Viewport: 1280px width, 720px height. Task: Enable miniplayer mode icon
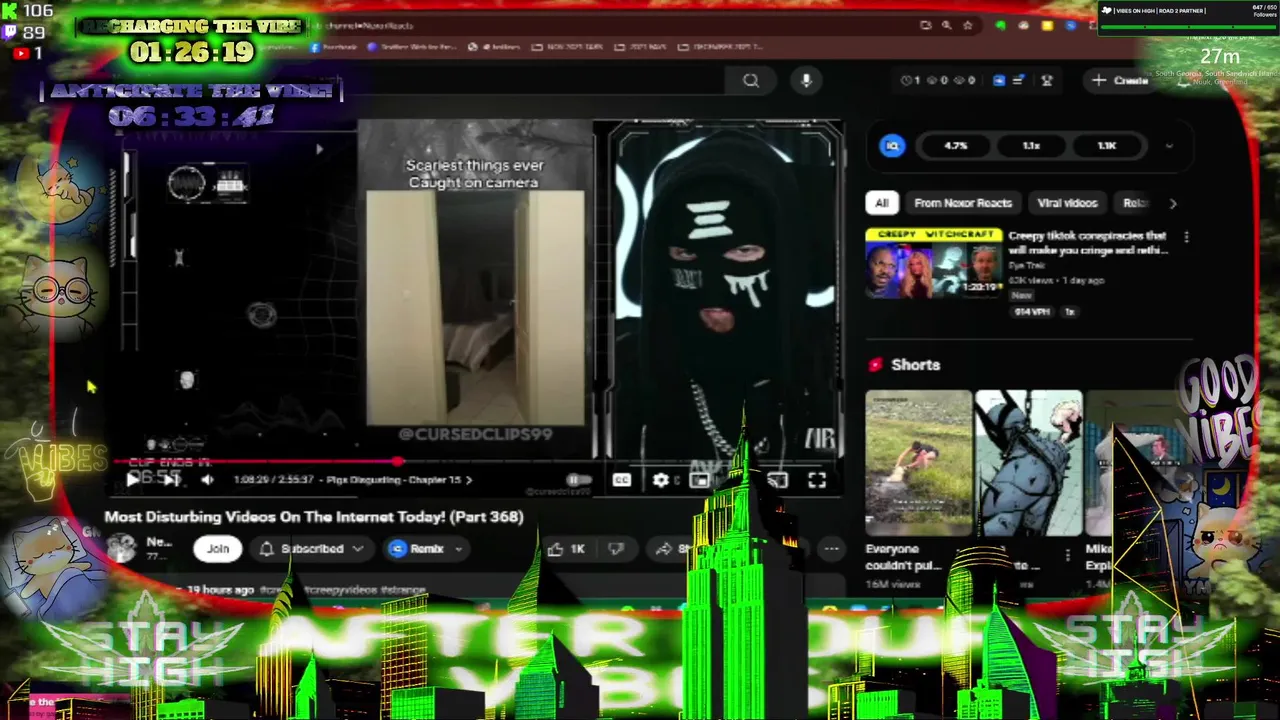[700, 480]
